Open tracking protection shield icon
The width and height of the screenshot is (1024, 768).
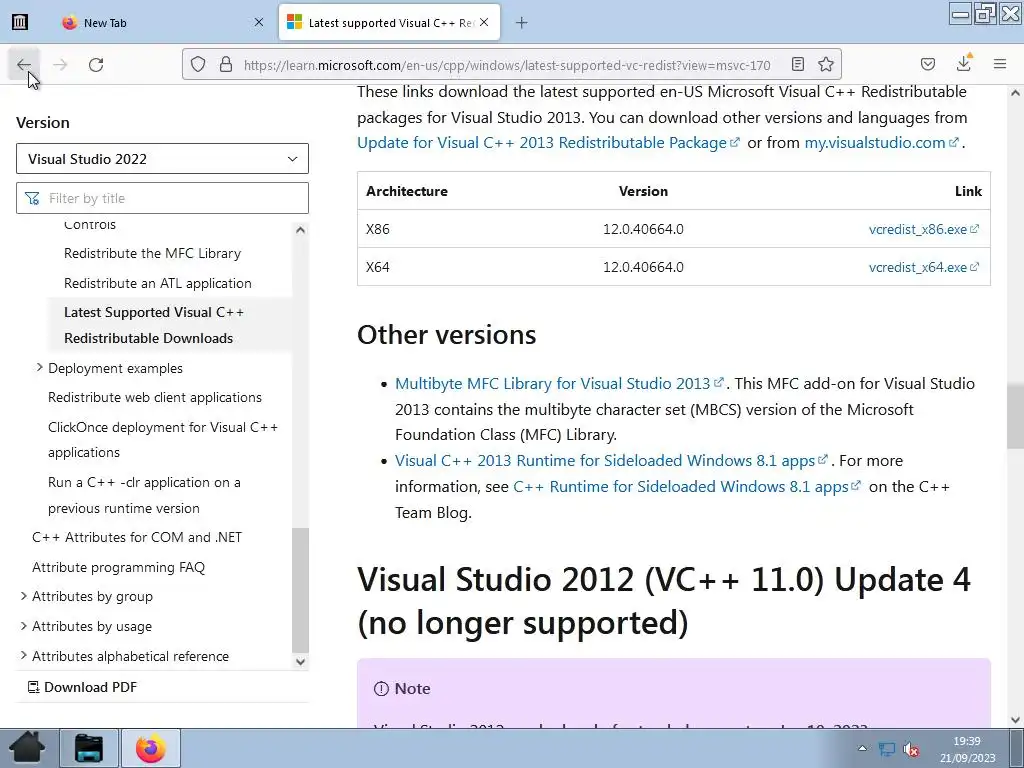click(198, 64)
